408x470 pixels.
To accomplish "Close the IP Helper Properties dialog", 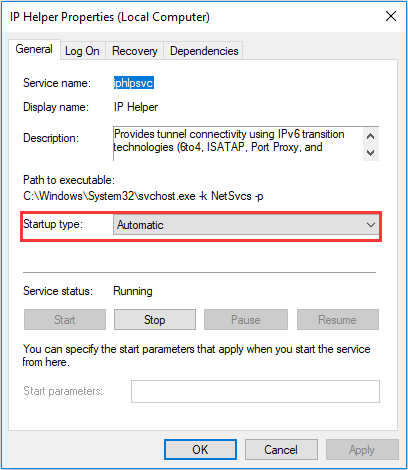I will (x=390, y=16).
